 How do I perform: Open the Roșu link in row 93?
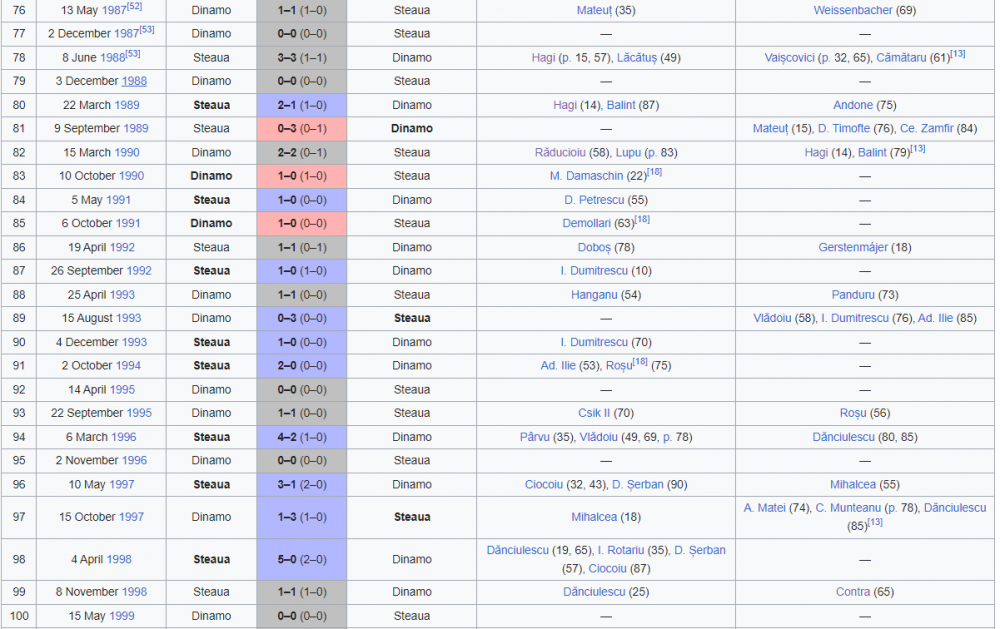[853, 413]
